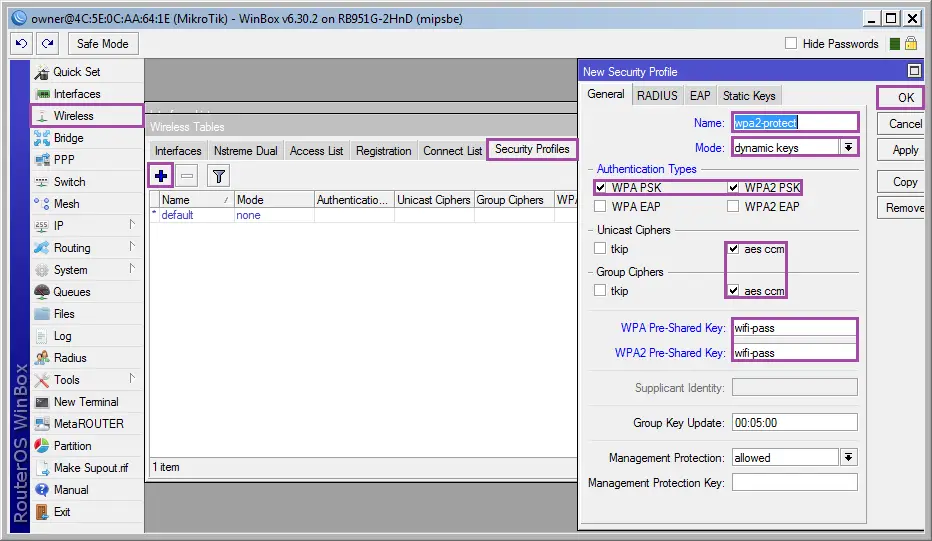Switch to Security Profiles tab
The width and height of the screenshot is (932, 541).
(x=532, y=149)
